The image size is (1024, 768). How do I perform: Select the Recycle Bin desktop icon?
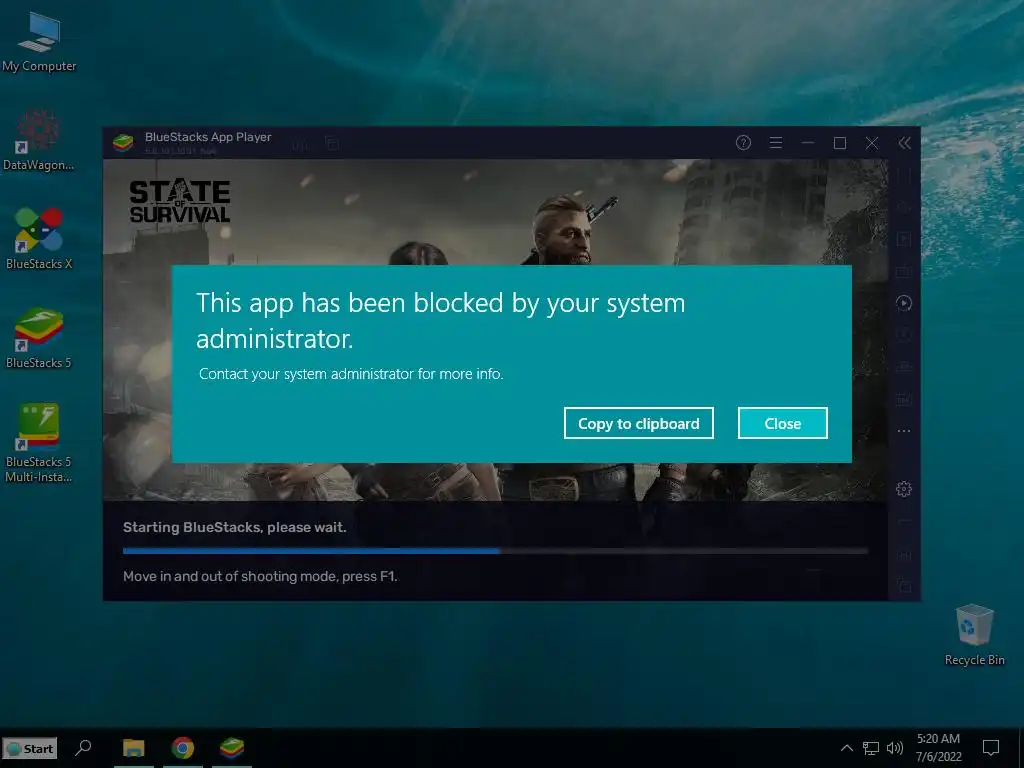click(x=974, y=635)
